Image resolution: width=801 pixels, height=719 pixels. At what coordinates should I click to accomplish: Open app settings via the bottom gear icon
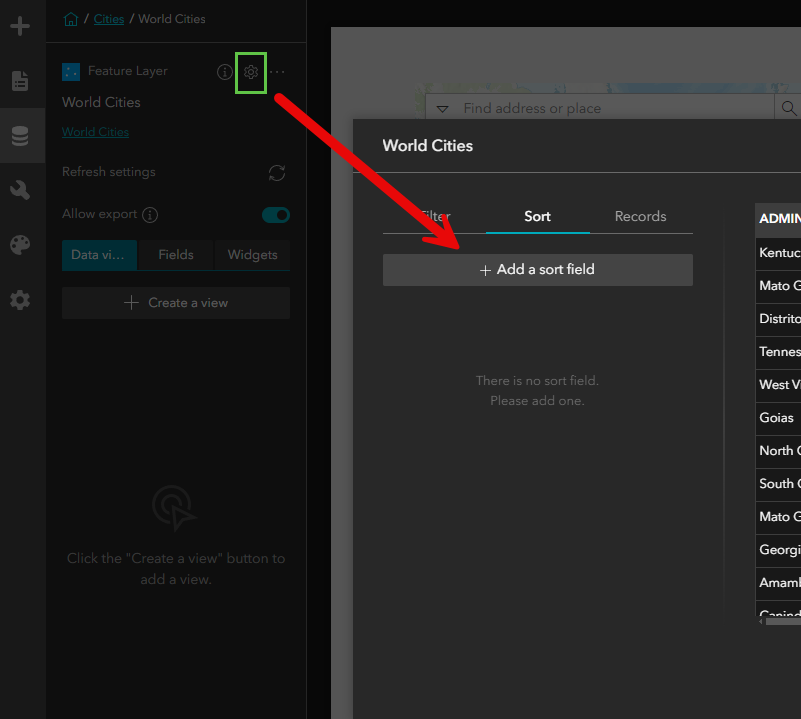tap(22, 299)
